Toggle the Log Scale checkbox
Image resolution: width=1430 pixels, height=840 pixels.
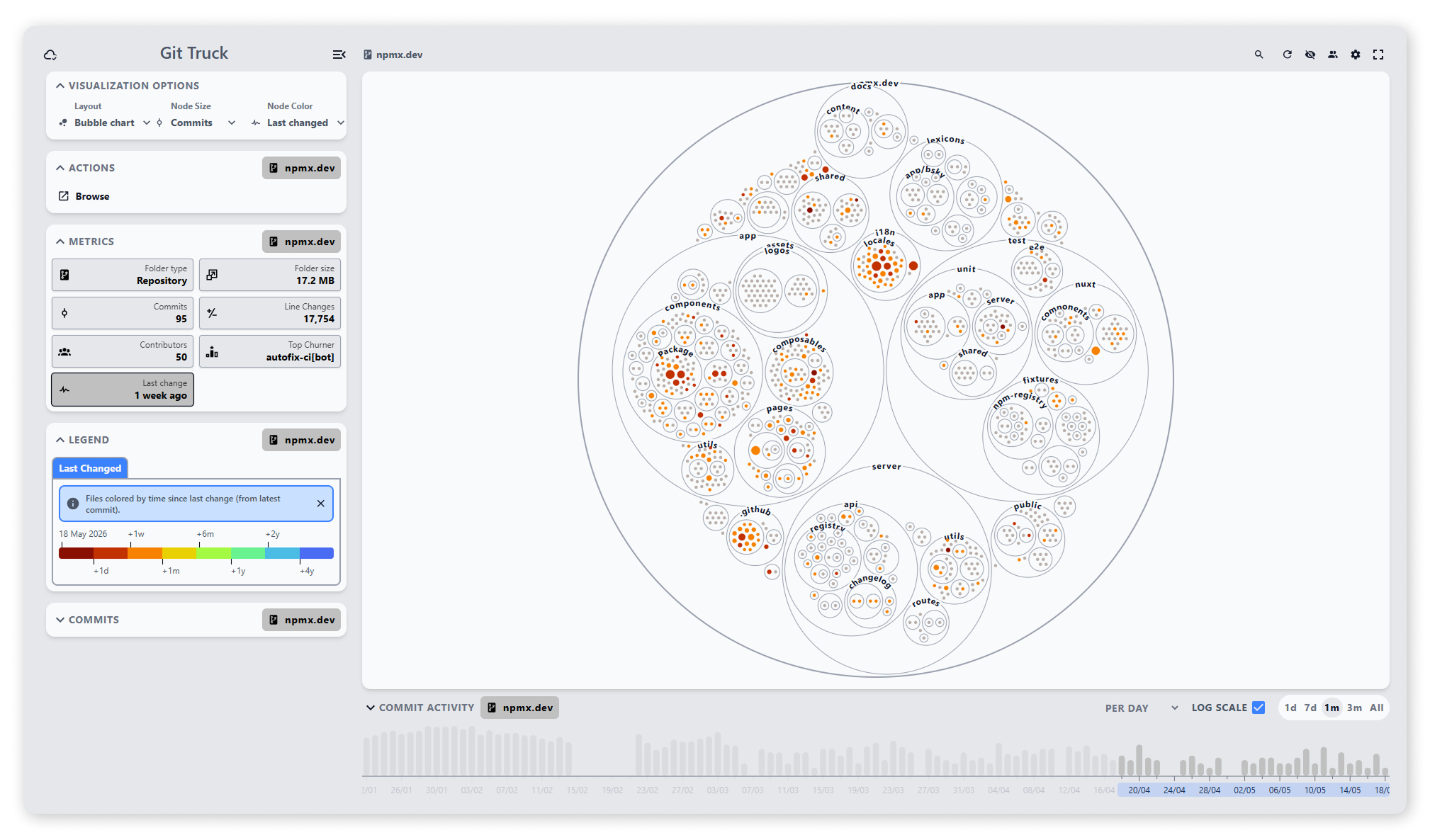1259,708
